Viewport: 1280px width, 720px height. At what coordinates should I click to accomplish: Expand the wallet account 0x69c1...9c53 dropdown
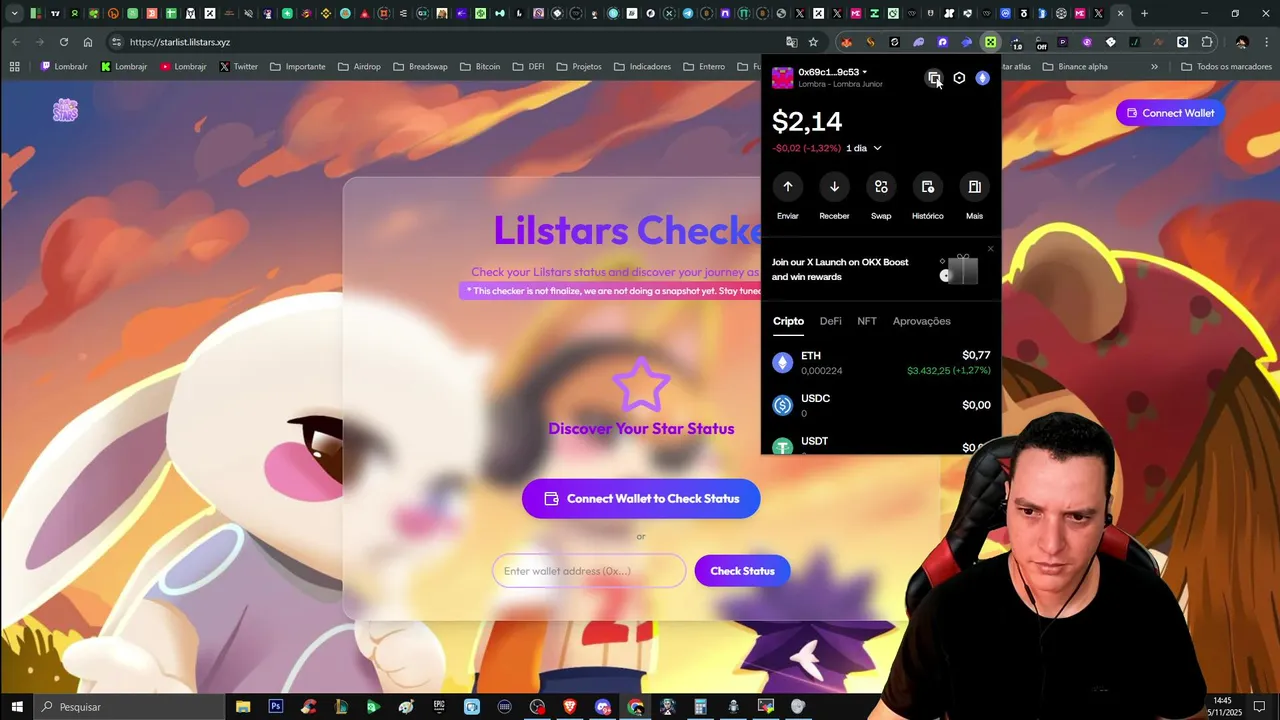832,72
